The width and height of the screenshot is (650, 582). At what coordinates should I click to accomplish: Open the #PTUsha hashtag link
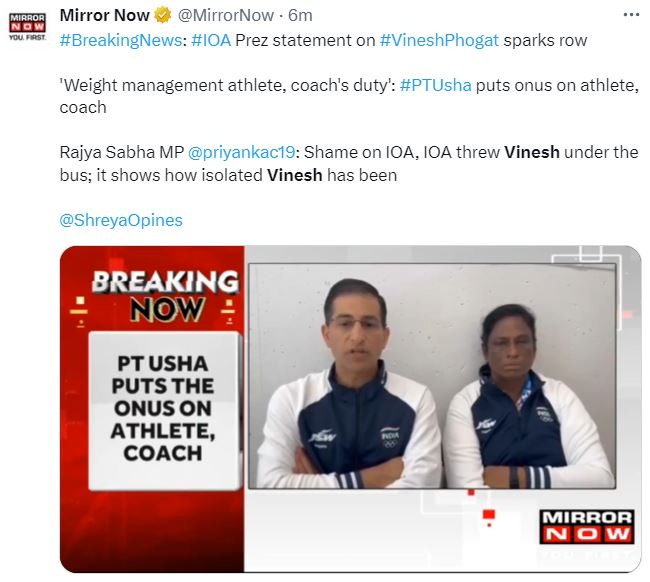pos(435,85)
